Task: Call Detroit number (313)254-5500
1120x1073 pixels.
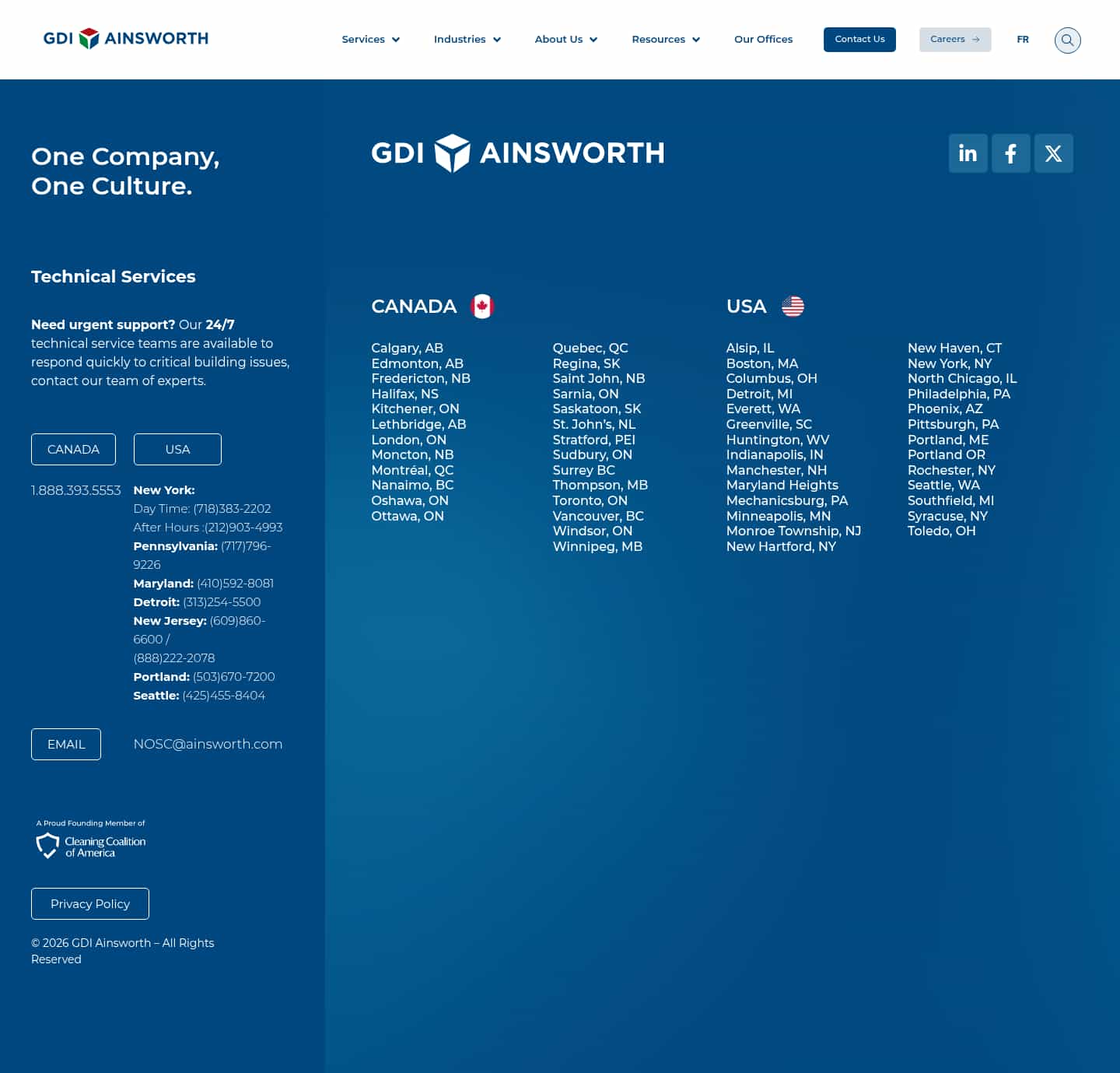Action: [222, 602]
